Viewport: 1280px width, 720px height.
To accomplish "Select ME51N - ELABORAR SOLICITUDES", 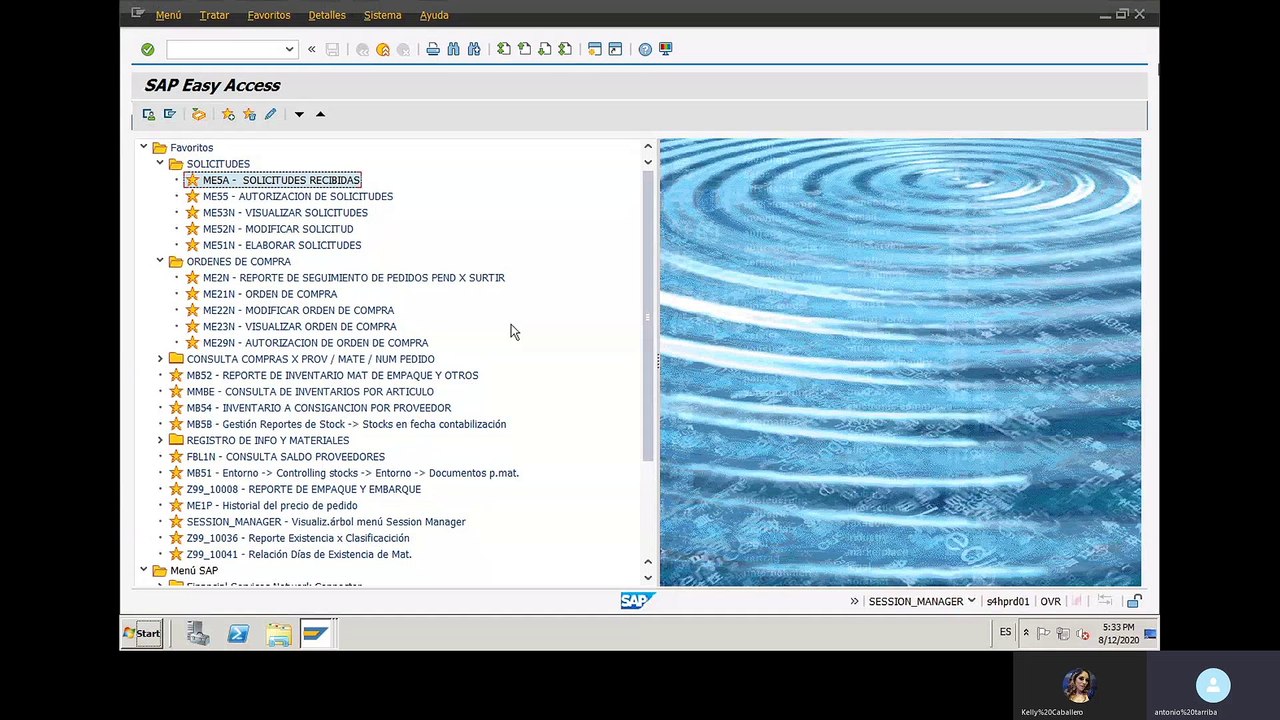I will click(282, 245).
